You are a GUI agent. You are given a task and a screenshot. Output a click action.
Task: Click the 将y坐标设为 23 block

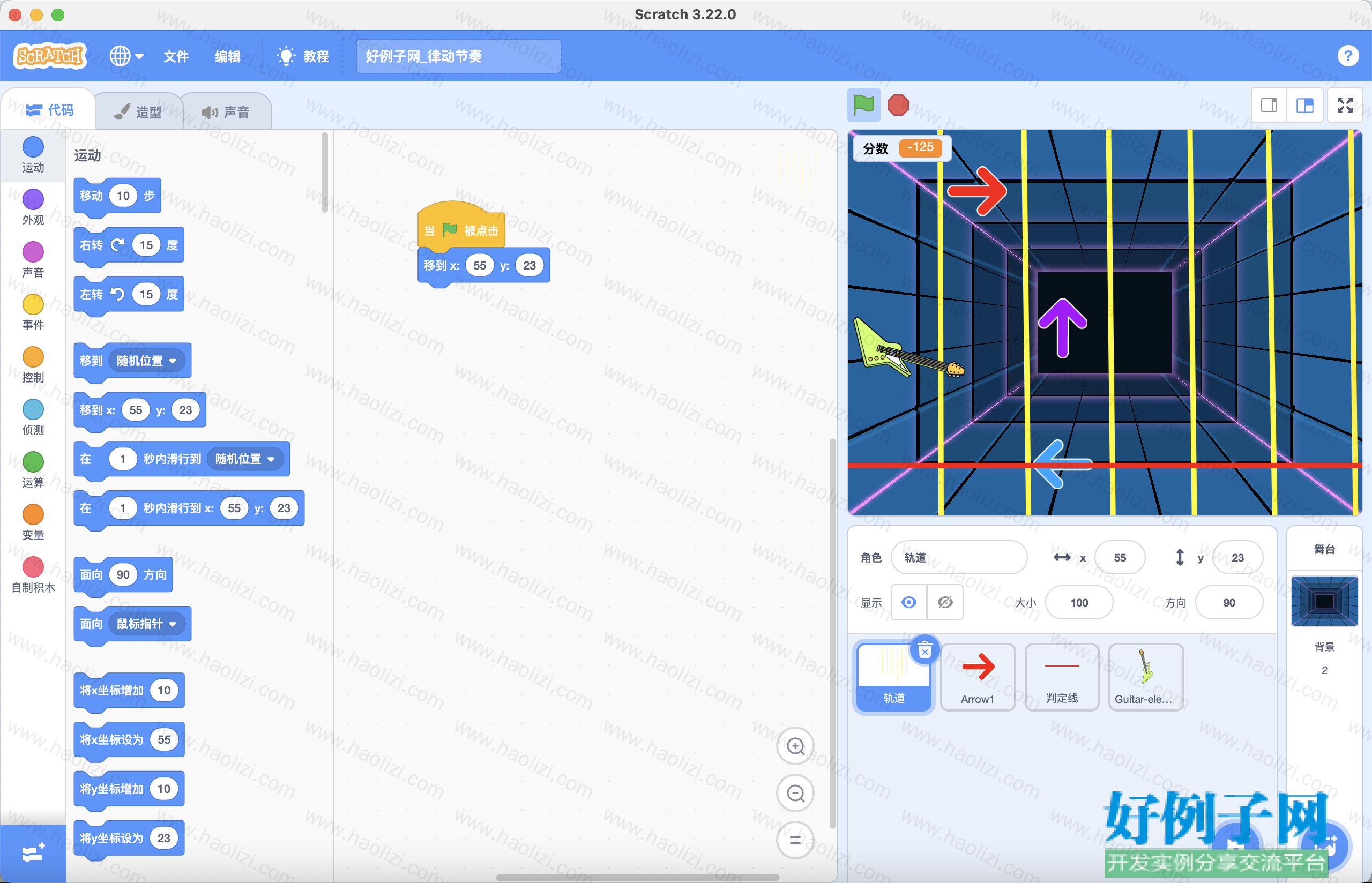click(x=129, y=839)
